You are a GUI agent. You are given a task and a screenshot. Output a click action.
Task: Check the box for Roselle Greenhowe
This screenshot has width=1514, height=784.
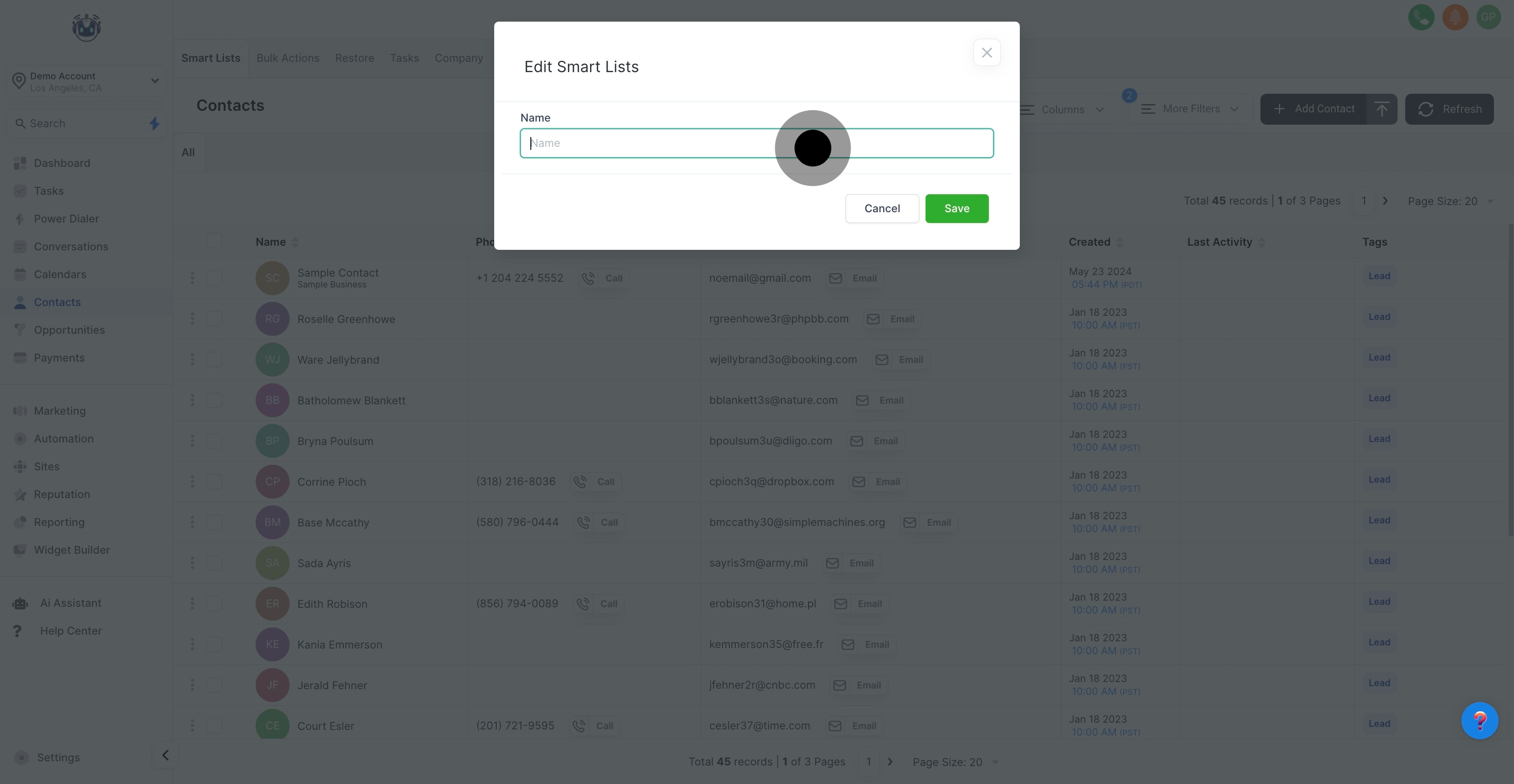click(214, 318)
